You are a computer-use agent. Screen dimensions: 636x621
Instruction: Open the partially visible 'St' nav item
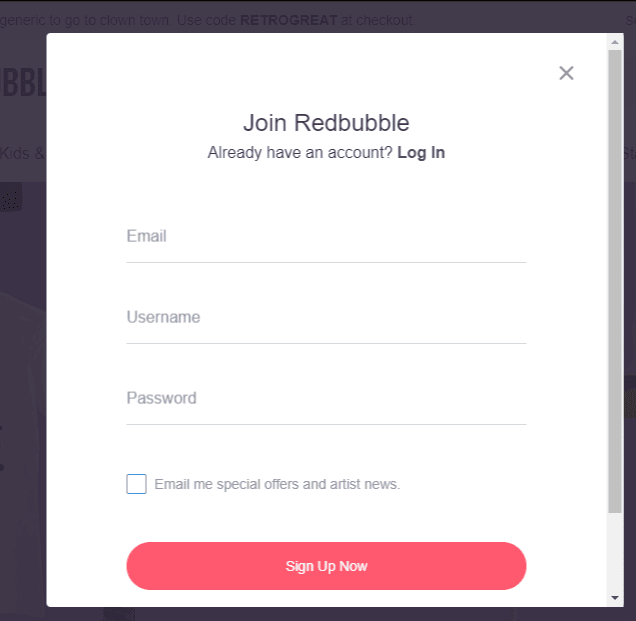629,153
